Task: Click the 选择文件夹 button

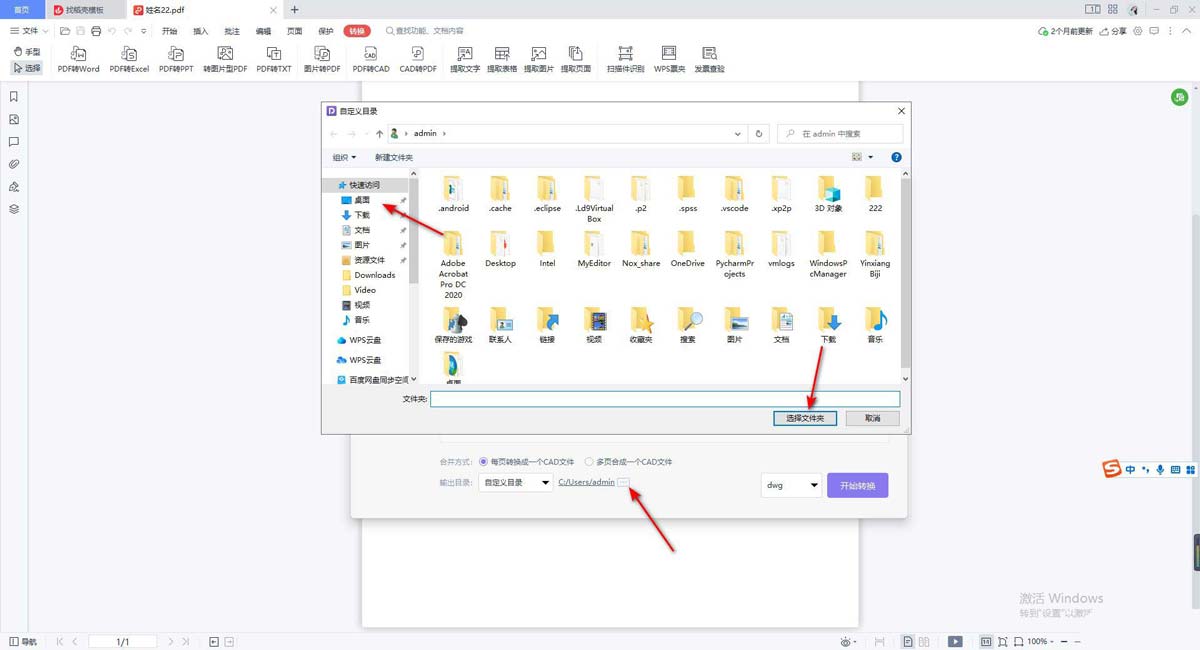Action: coord(805,418)
